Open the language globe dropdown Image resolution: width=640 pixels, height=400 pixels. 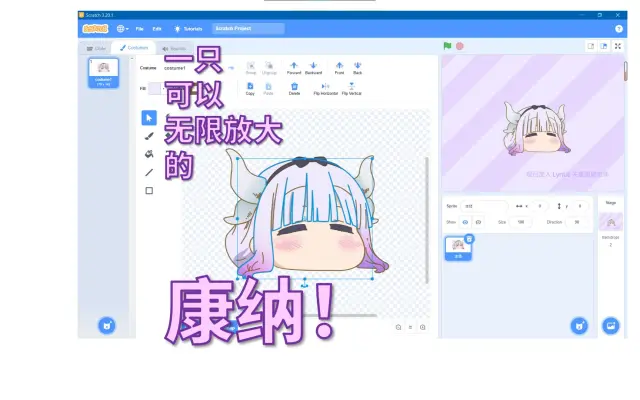coord(122,29)
